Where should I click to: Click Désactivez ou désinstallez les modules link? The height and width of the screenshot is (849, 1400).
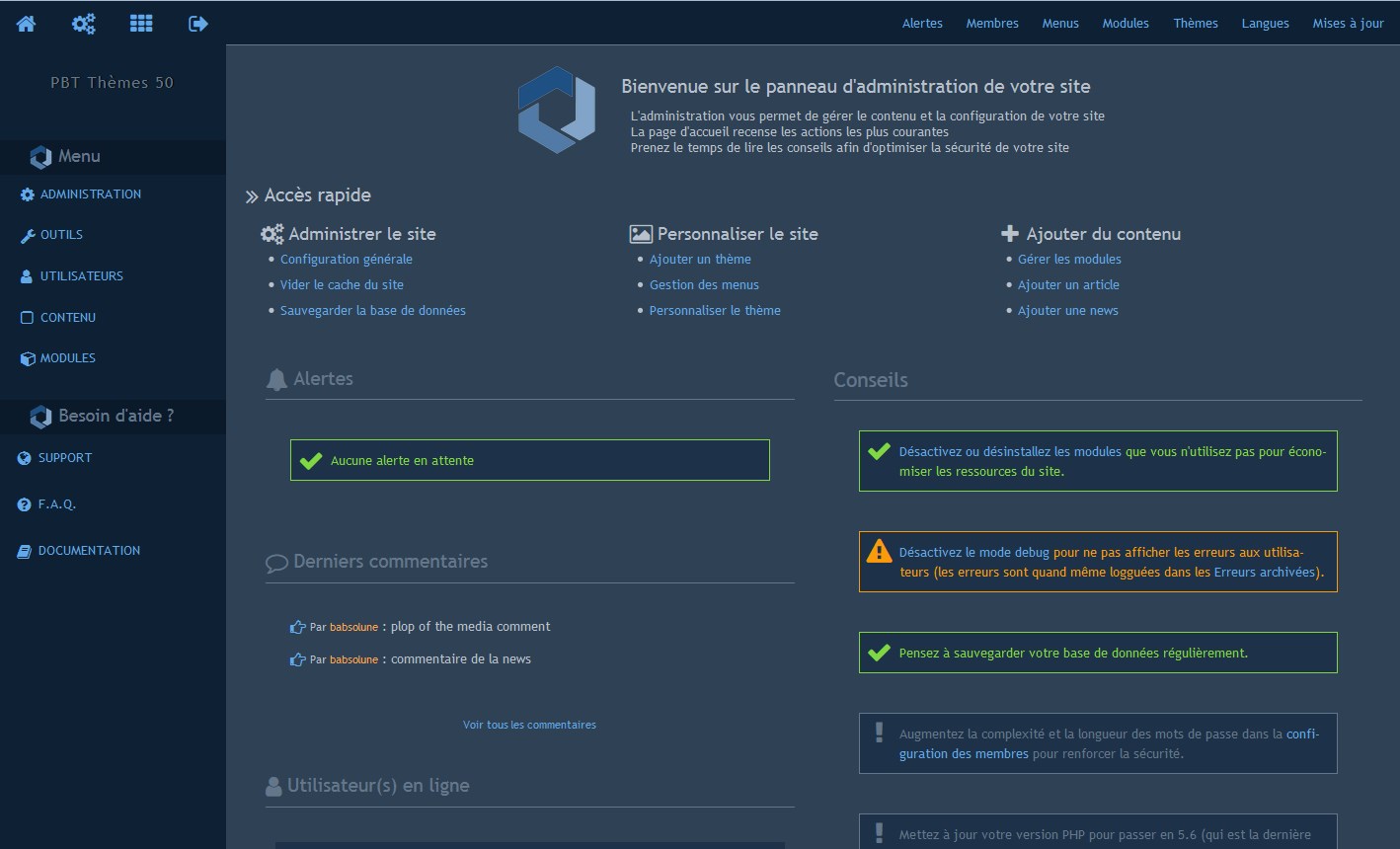1010,452
